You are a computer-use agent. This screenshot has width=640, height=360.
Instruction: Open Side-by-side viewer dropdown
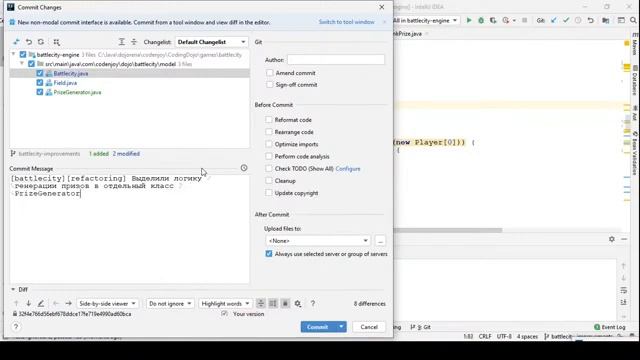click(107, 304)
